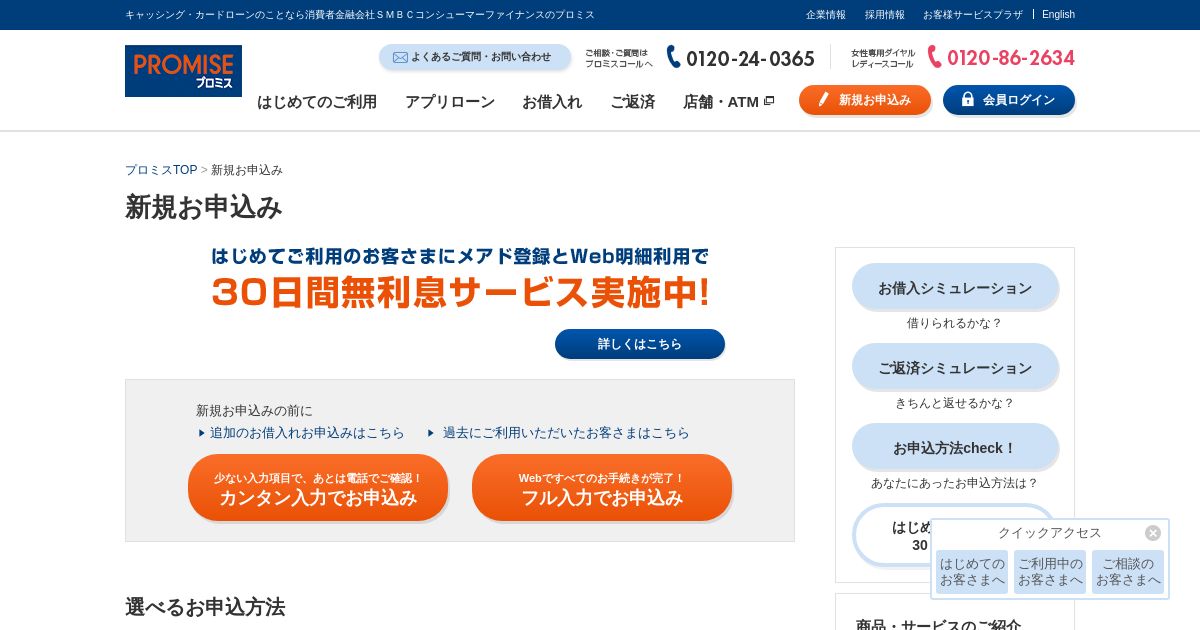The image size is (1200, 630).
Task: Open 過去にご利用いただいたお客さまはこちら link
Action: [x=566, y=433]
